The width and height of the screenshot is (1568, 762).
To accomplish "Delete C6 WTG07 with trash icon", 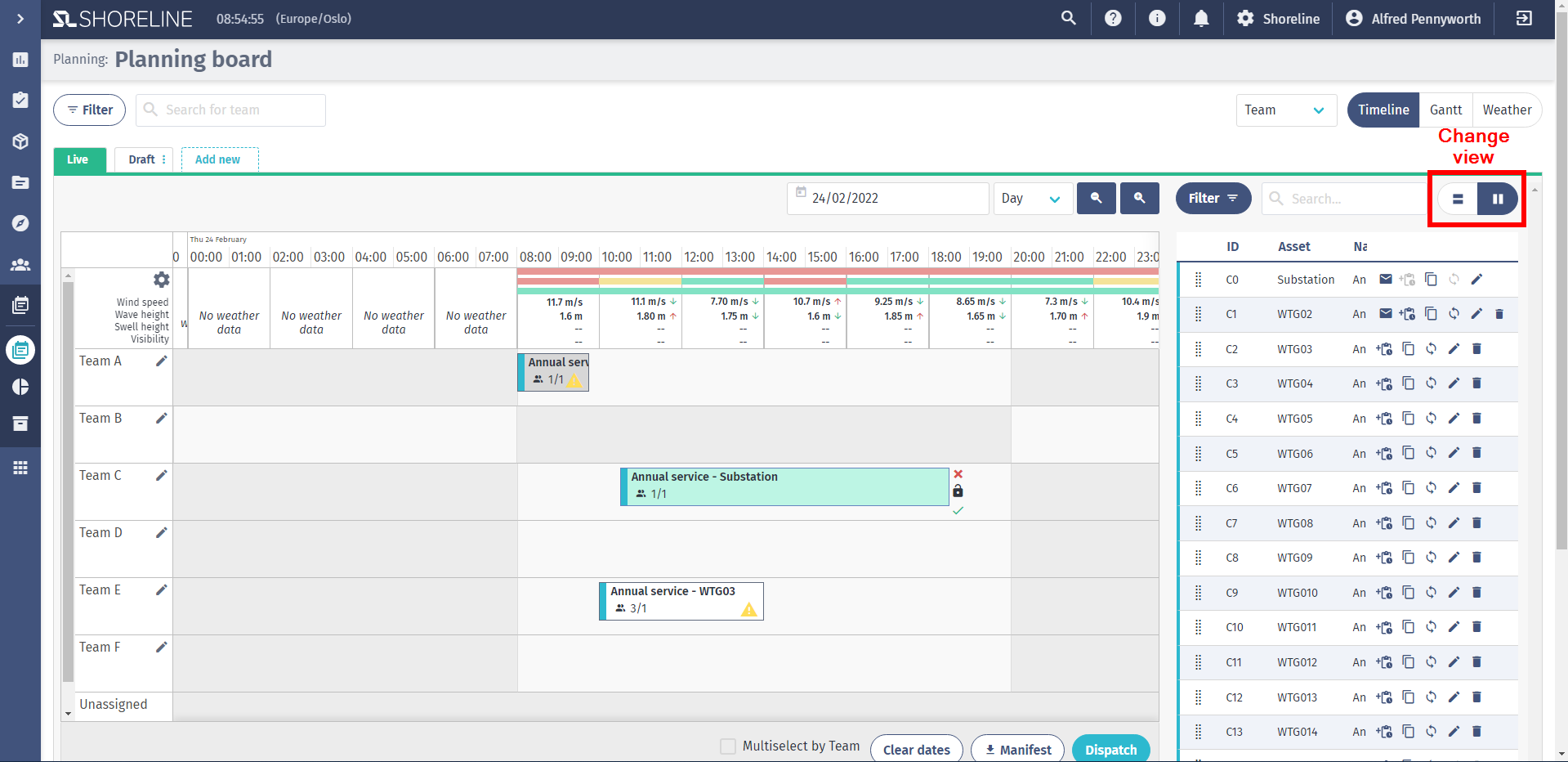I will tap(1476, 488).
